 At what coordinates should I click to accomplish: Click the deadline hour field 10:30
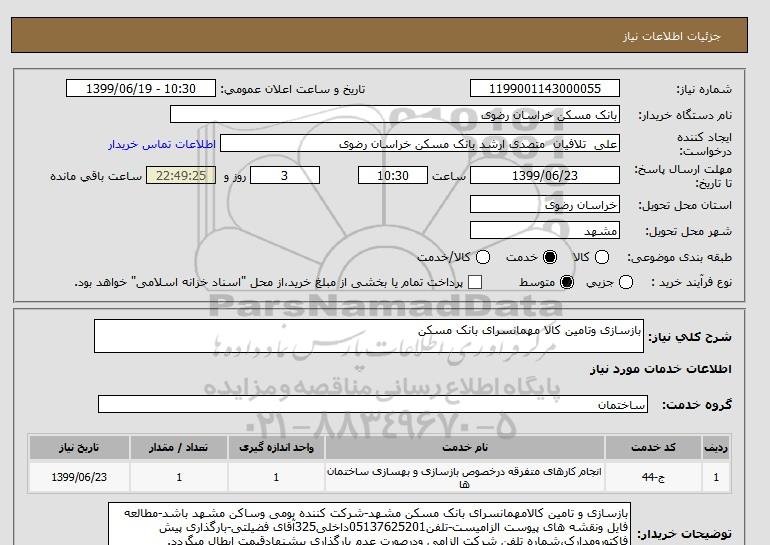point(393,175)
